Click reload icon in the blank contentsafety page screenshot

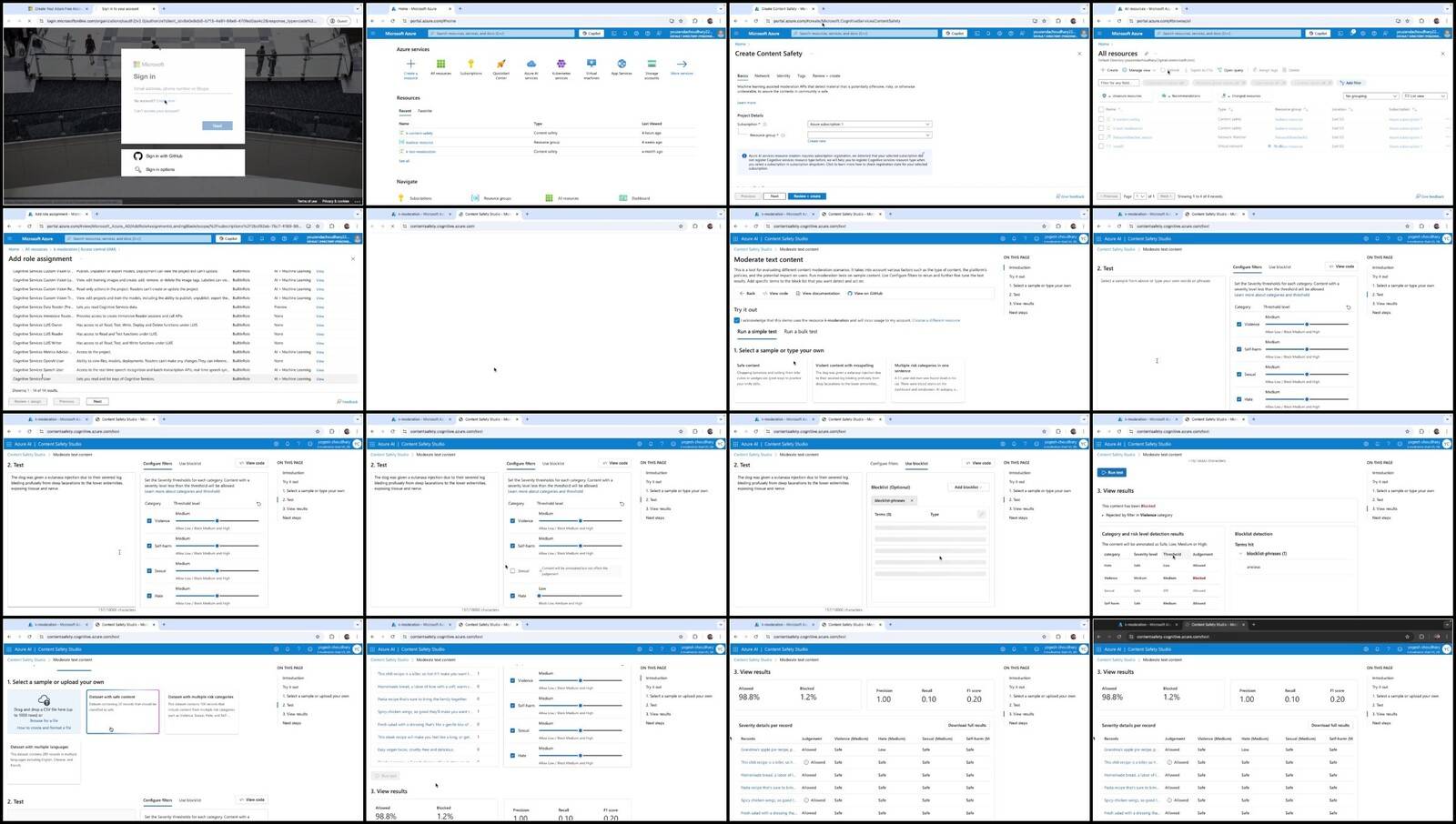394,226
